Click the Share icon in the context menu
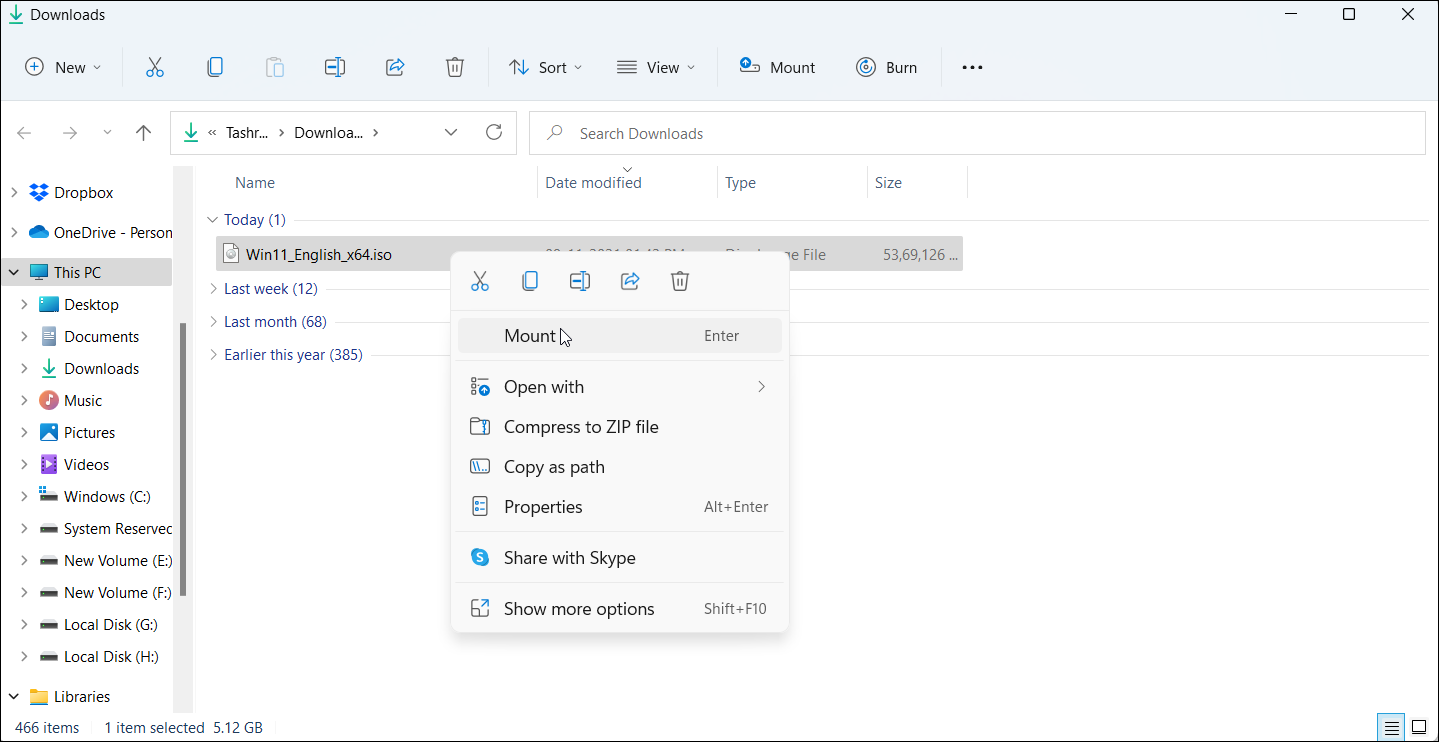Screen dimensions: 1439x742 (x=630, y=281)
